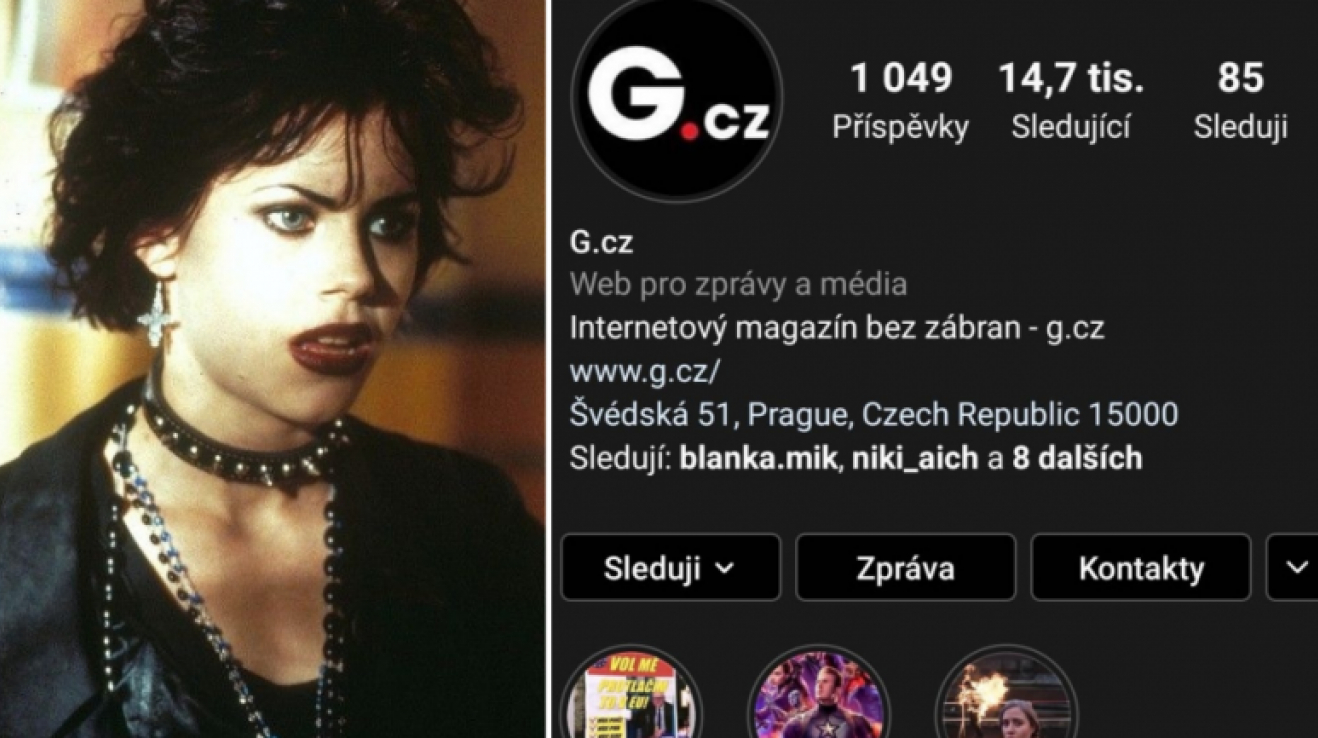The image size is (1318, 738).
Task: Select the Internetový magazín bio text
Action: click(837, 328)
